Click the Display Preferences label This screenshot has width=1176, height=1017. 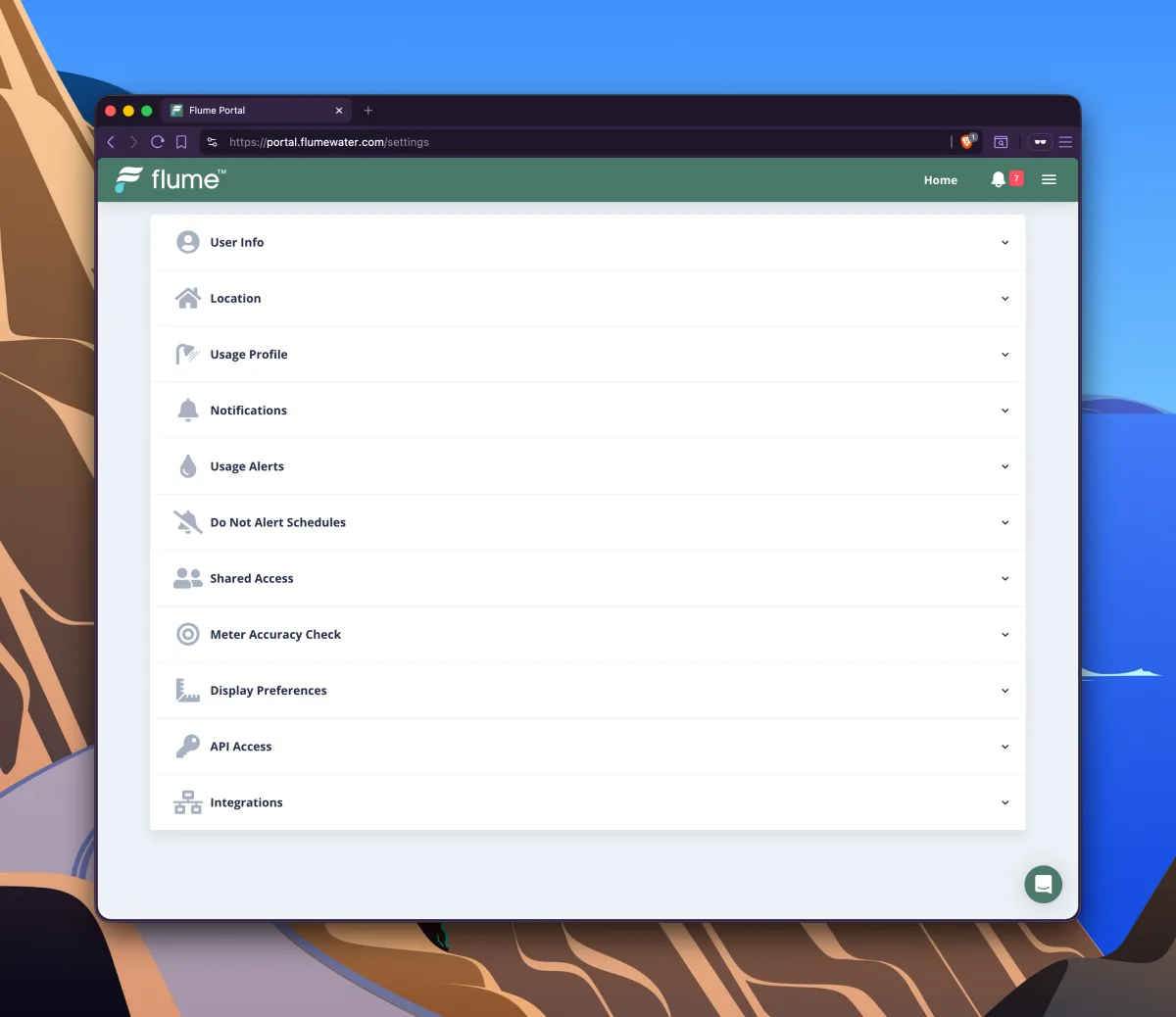269,690
